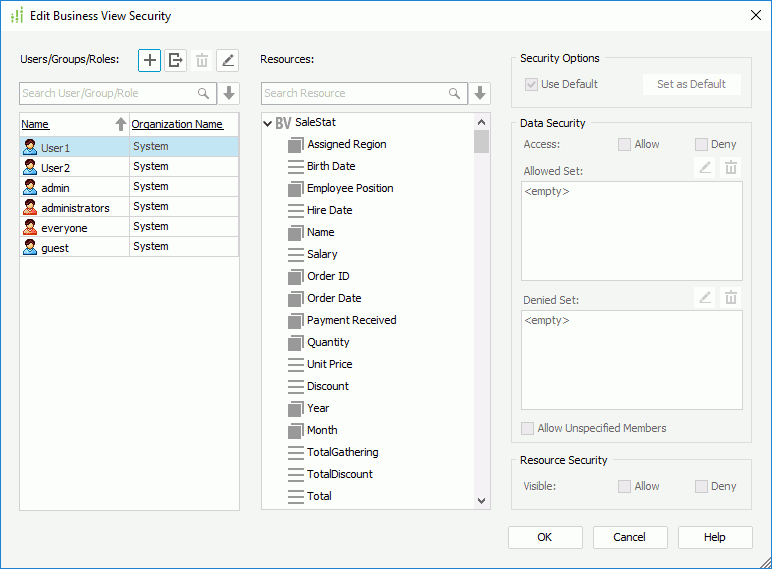
Task: Click the sort arrow in Name column header
Action: click(121, 125)
